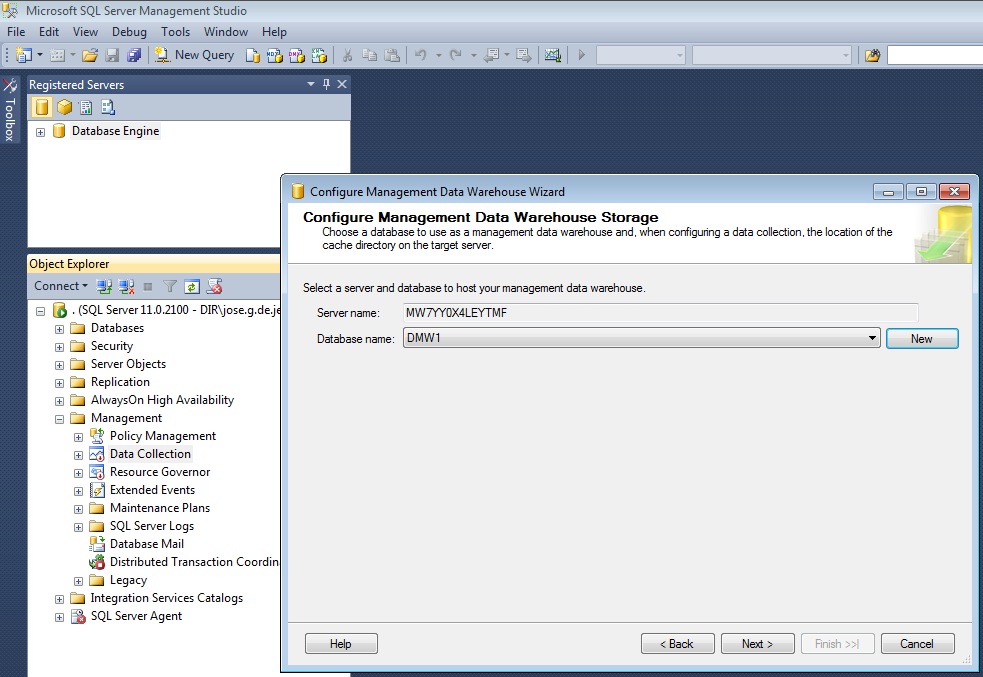
Task: Open the New Project dropdown arrow
Action: pos(39,55)
